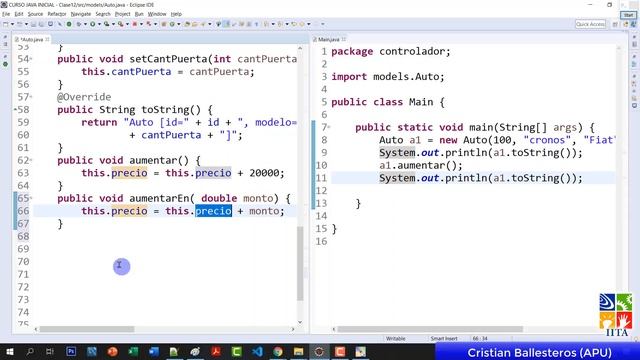Image resolution: width=640 pixels, height=360 pixels.
Task: Open Google Chrome from the taskbar
Action: (278, 351)
